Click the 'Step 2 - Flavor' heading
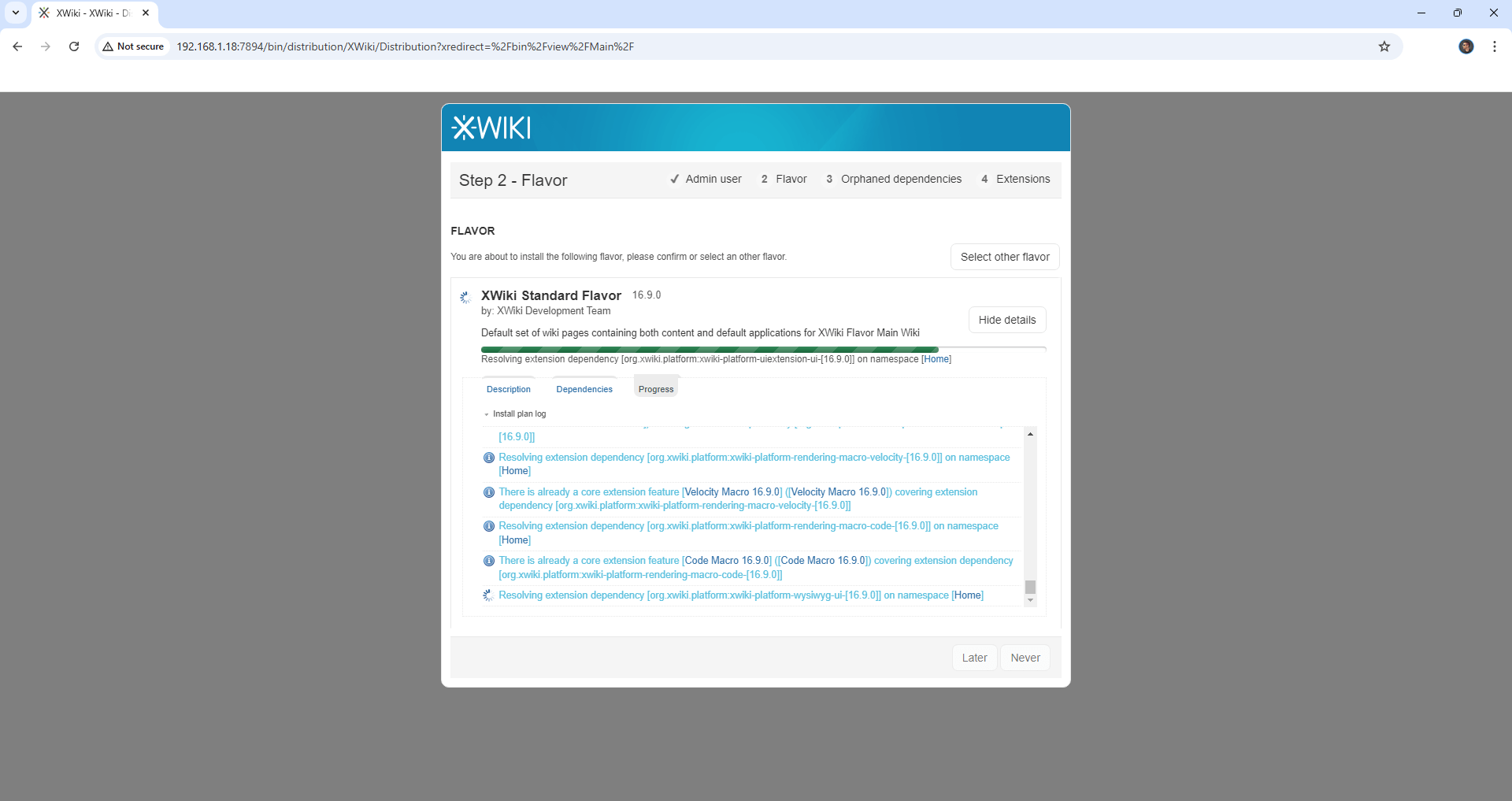 click(513, 180)
